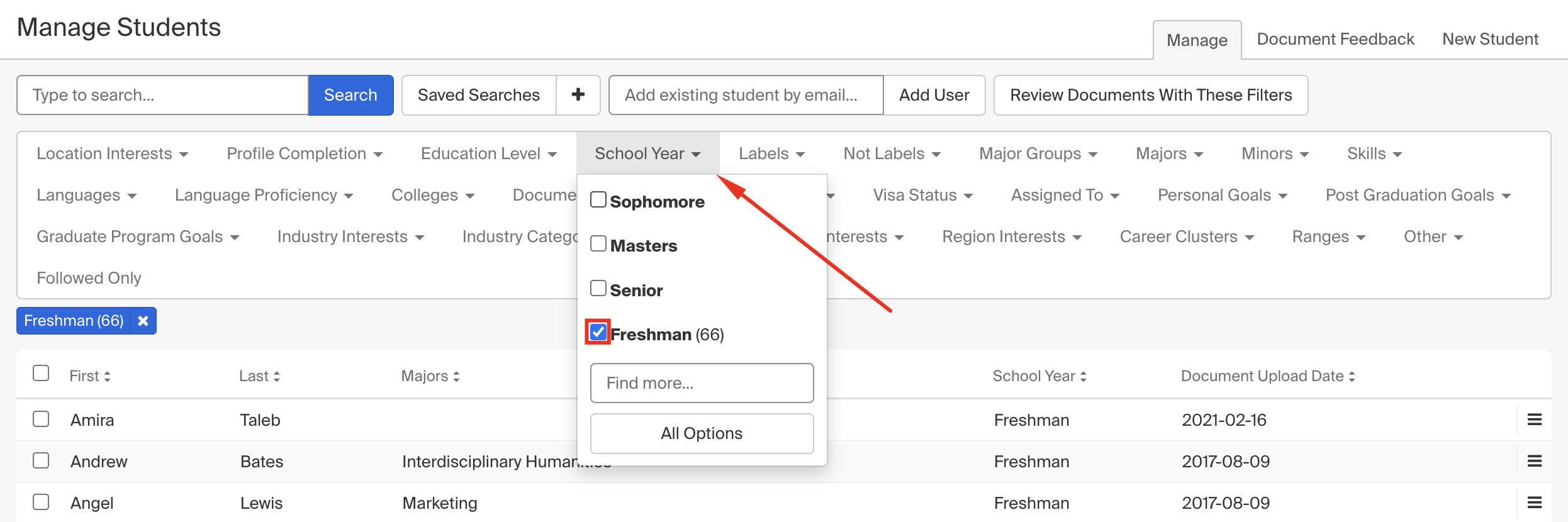Focus the Find more field
Screen dimensions: 1568x522
coord(702,383)
